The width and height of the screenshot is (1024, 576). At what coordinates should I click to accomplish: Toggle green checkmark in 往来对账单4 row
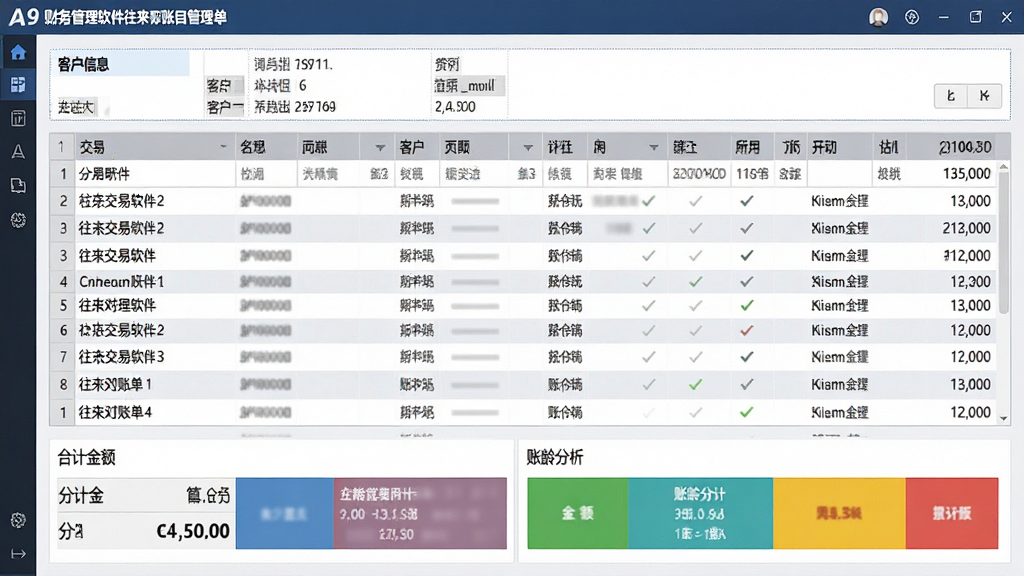747,412
